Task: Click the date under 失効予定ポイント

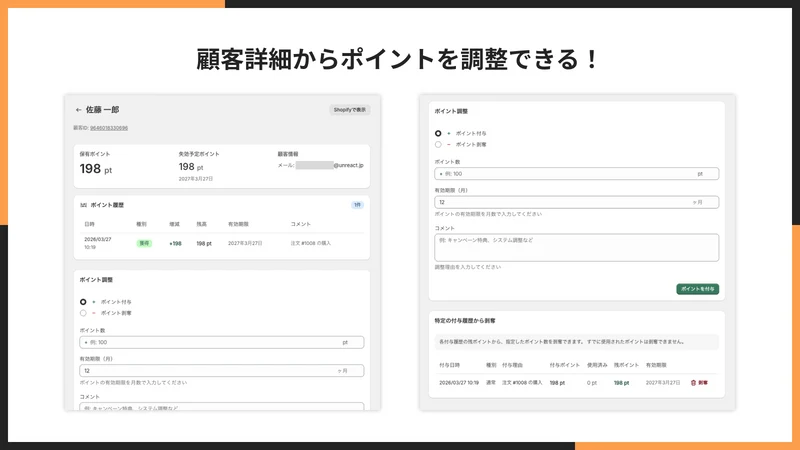Action: pos(196,179)
